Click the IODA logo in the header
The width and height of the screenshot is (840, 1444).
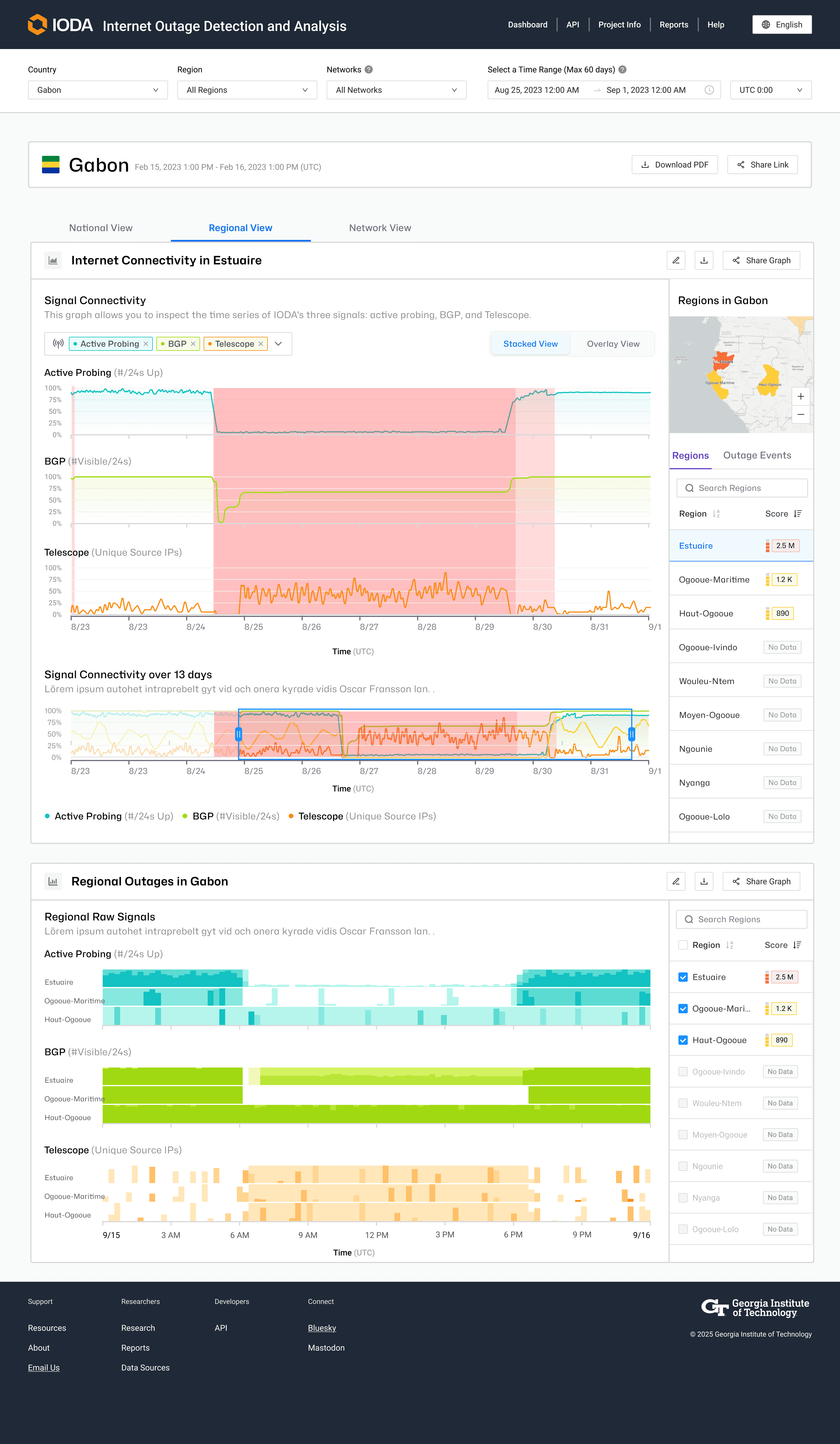coord(60,25)
